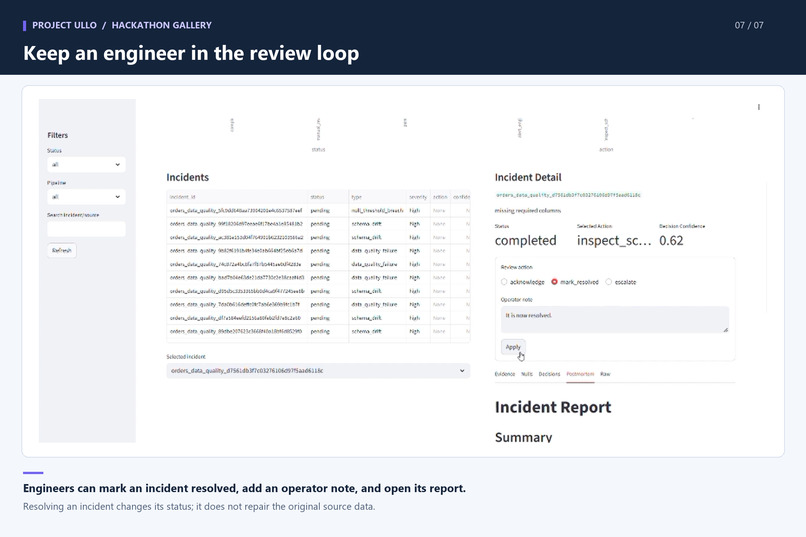Image resolution: width=806 pixels, height=537 pixels.
Task: Switch to the Evidence tab
Action: [x=505, y=374]
